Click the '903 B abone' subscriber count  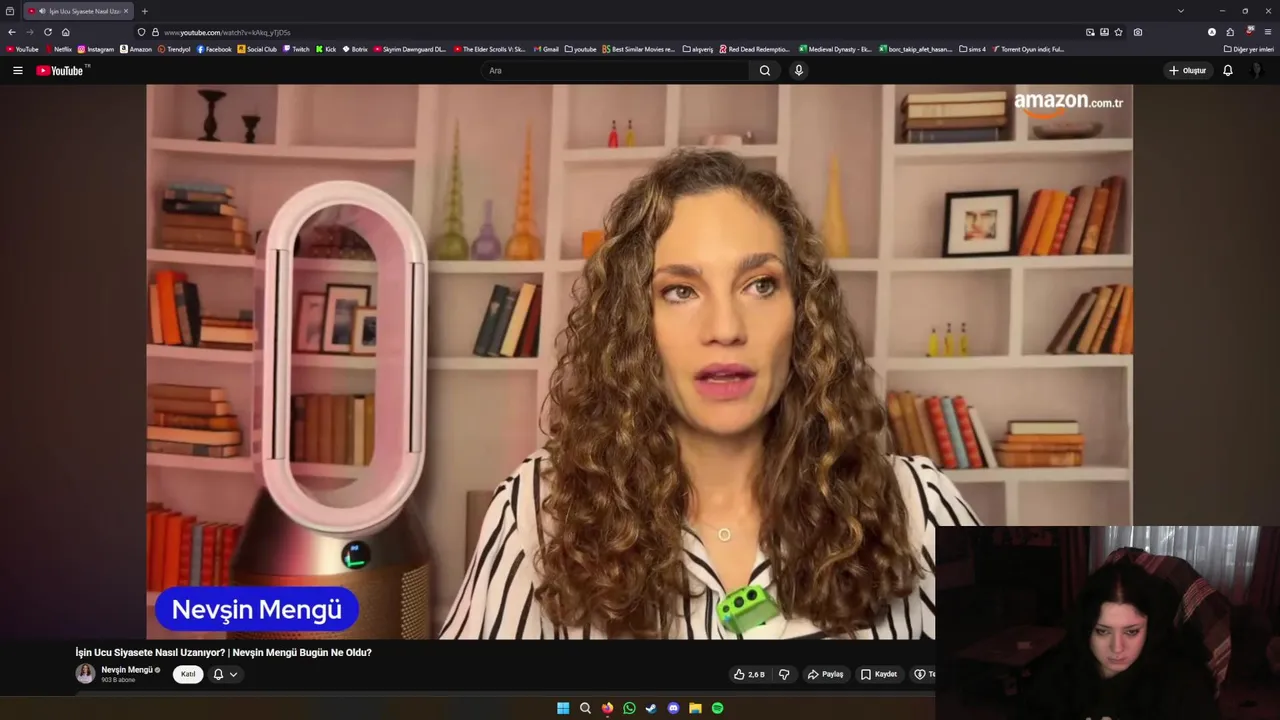[118, 680]
